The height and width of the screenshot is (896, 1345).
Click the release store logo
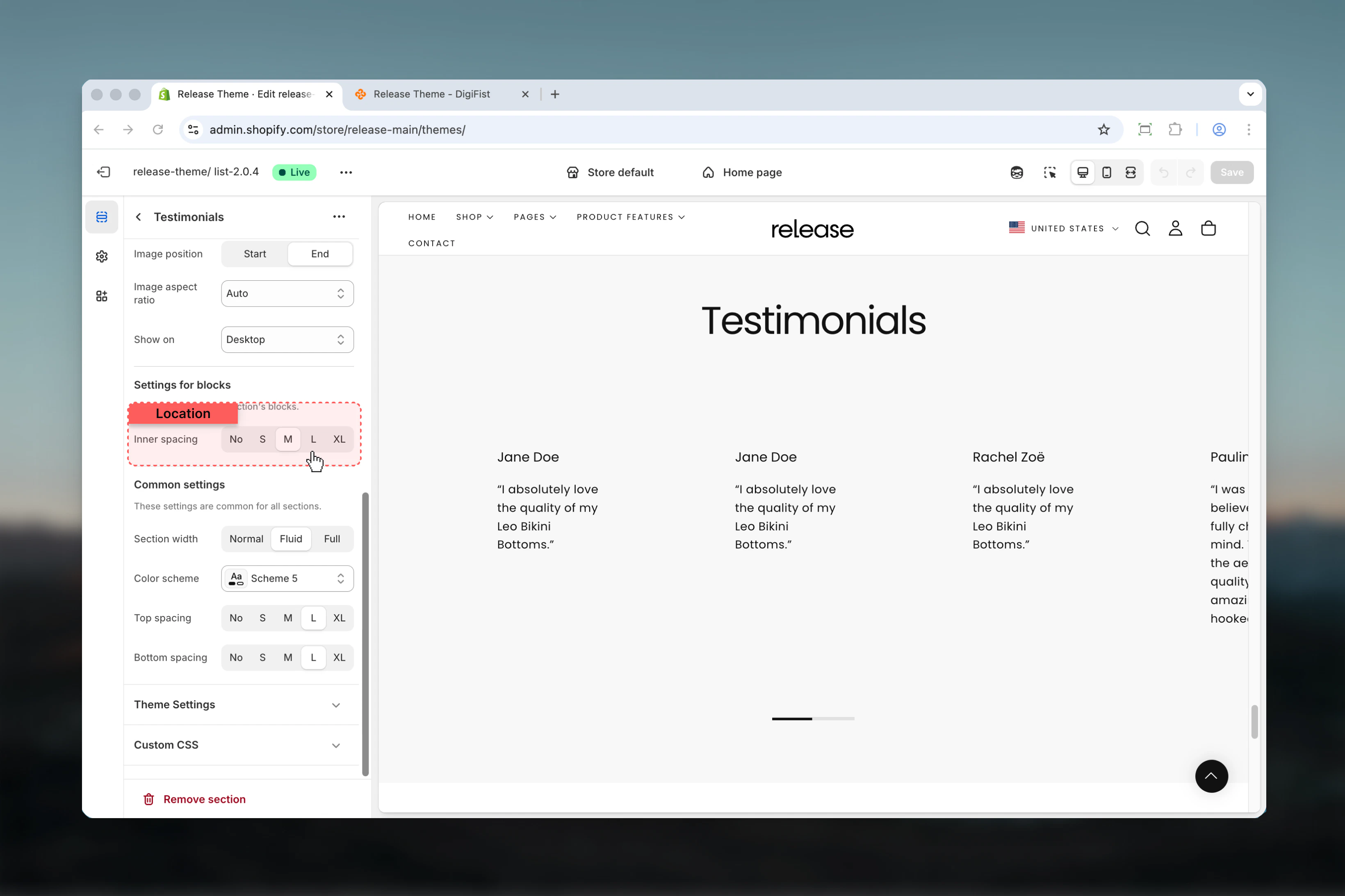(x=812, y=229)
